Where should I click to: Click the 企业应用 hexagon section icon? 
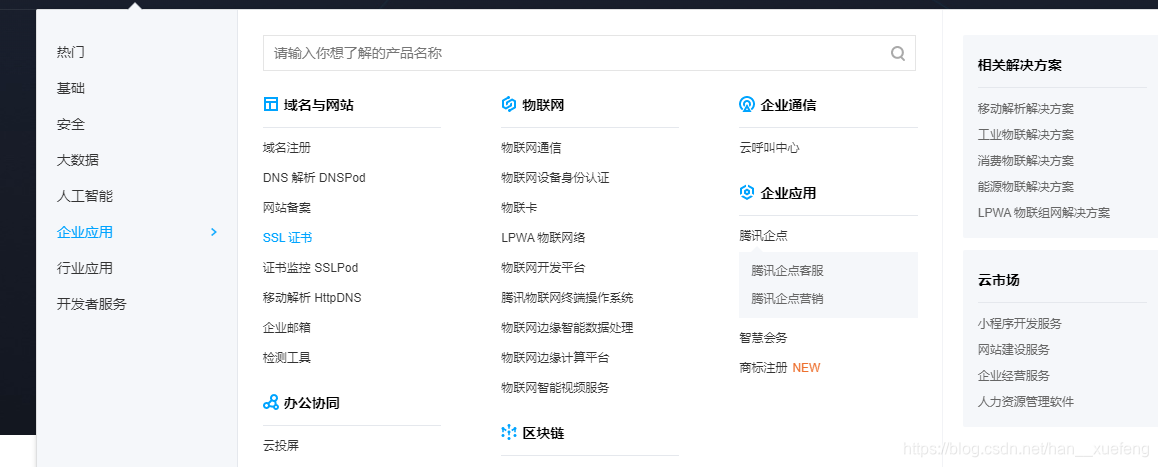[x=747, y=193]
